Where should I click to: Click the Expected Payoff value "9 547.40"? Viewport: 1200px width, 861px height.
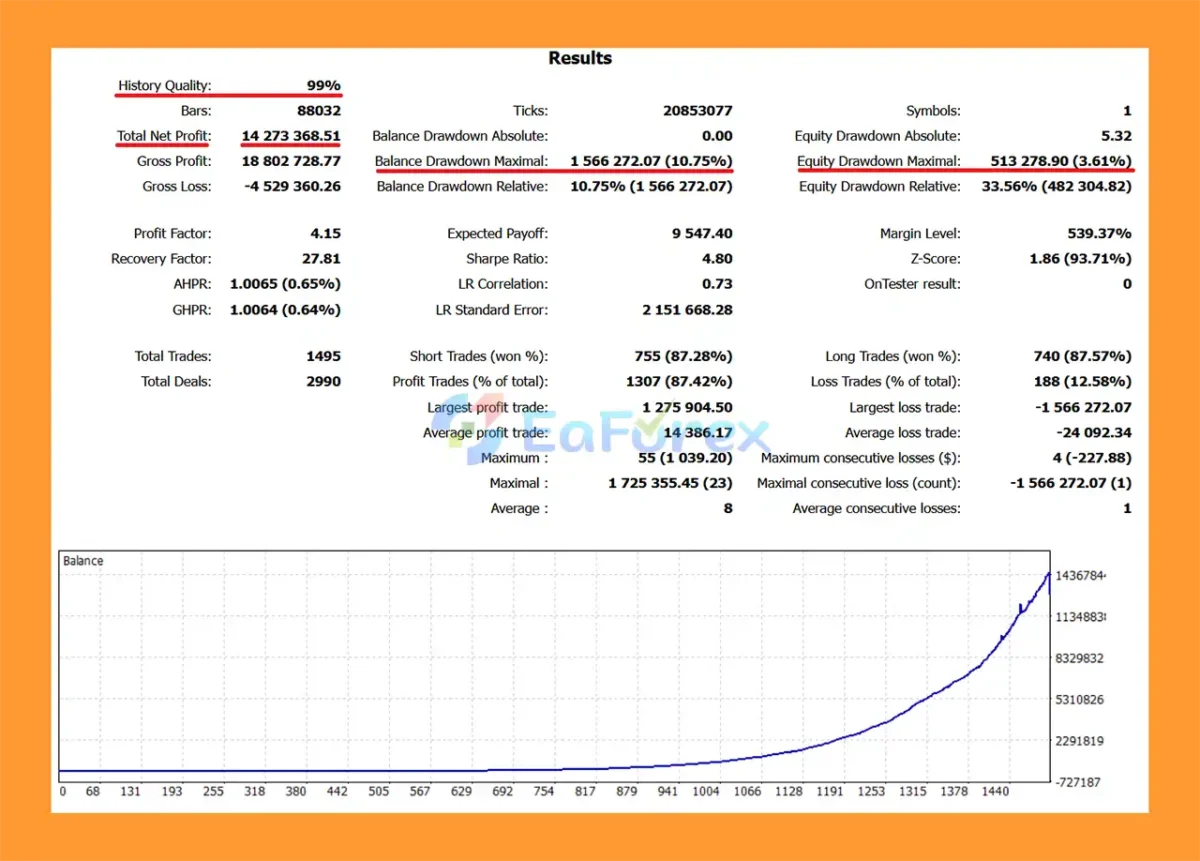[702, 233]
